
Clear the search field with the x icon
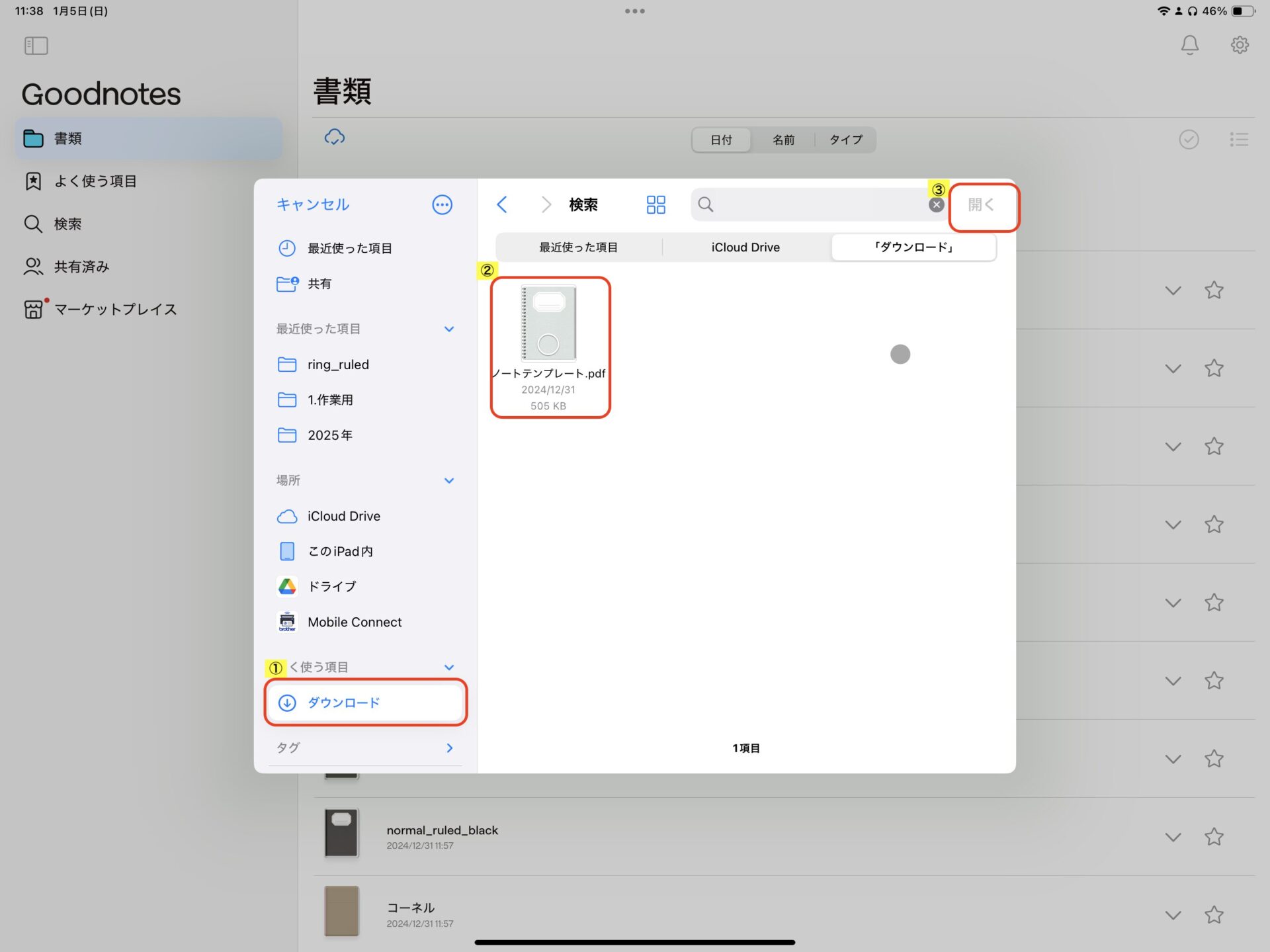tap(936, 205)
